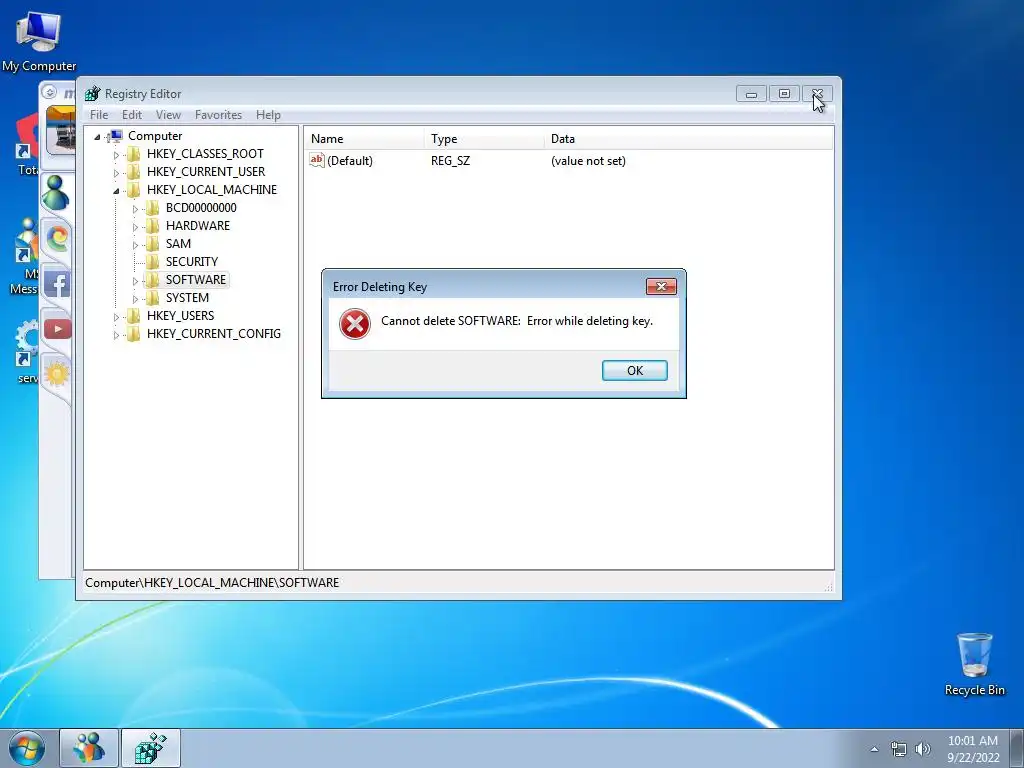Viewport: 1024px width, 768px height.
Task: Open the Favorites menu
Action: click(x=218, y=115)
